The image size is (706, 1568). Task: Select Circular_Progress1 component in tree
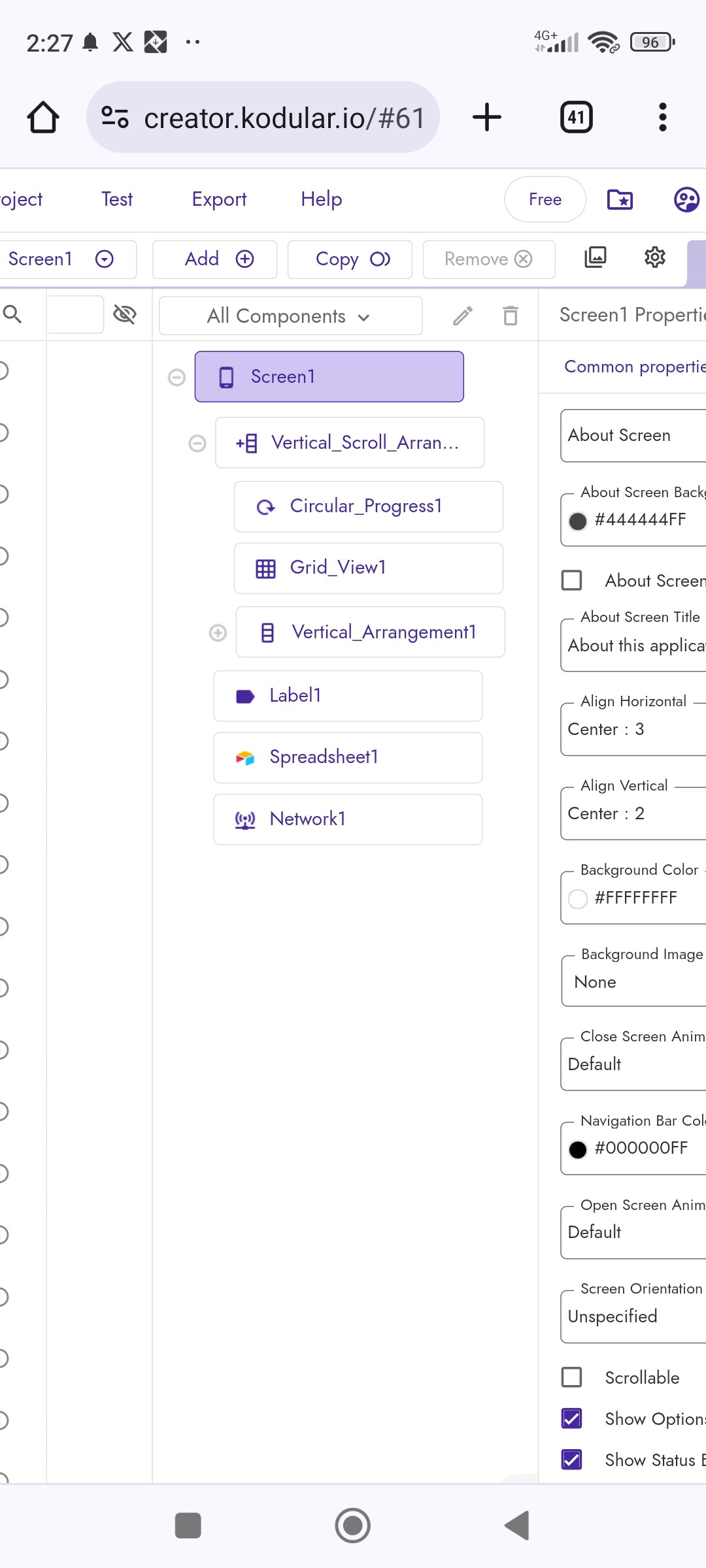(x=369, y=507)
